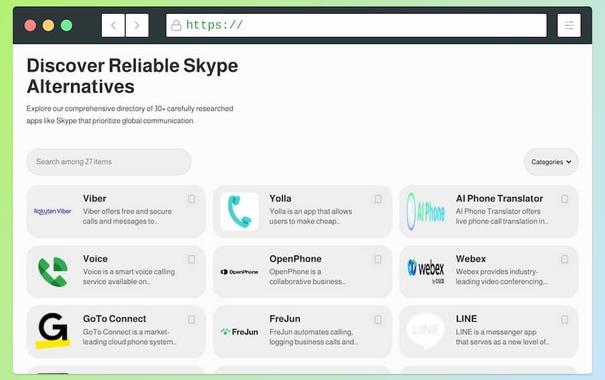Toggle the bookmark on LINE card
Screen dimensions: 605x380
pos(564,319)
